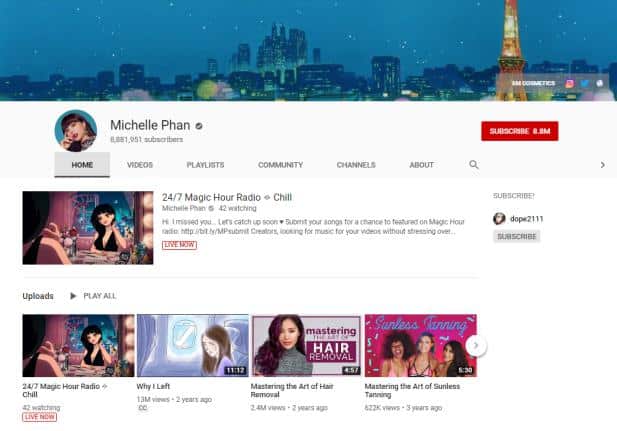Open the 'Why I Left' video thumbnail

192,346
